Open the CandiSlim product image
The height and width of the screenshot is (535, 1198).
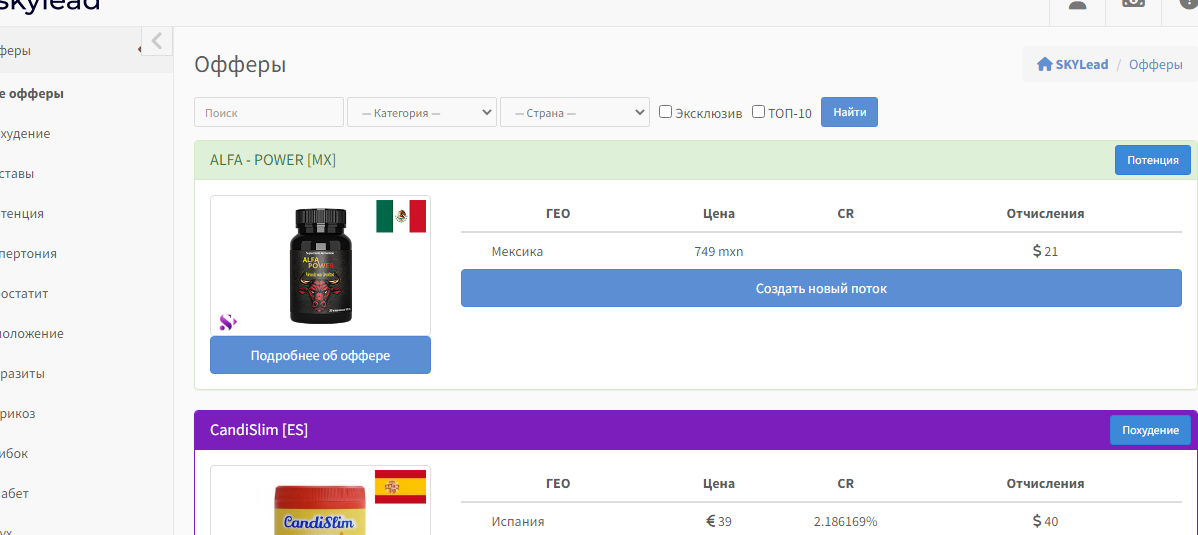click(321, 511)
